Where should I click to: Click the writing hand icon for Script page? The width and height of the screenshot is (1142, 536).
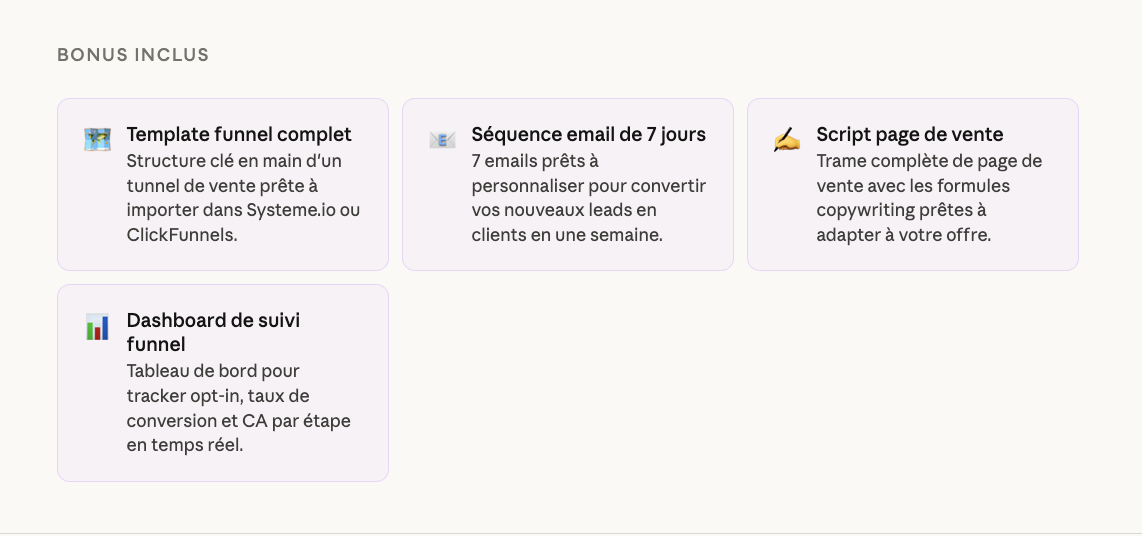[787, 140]
